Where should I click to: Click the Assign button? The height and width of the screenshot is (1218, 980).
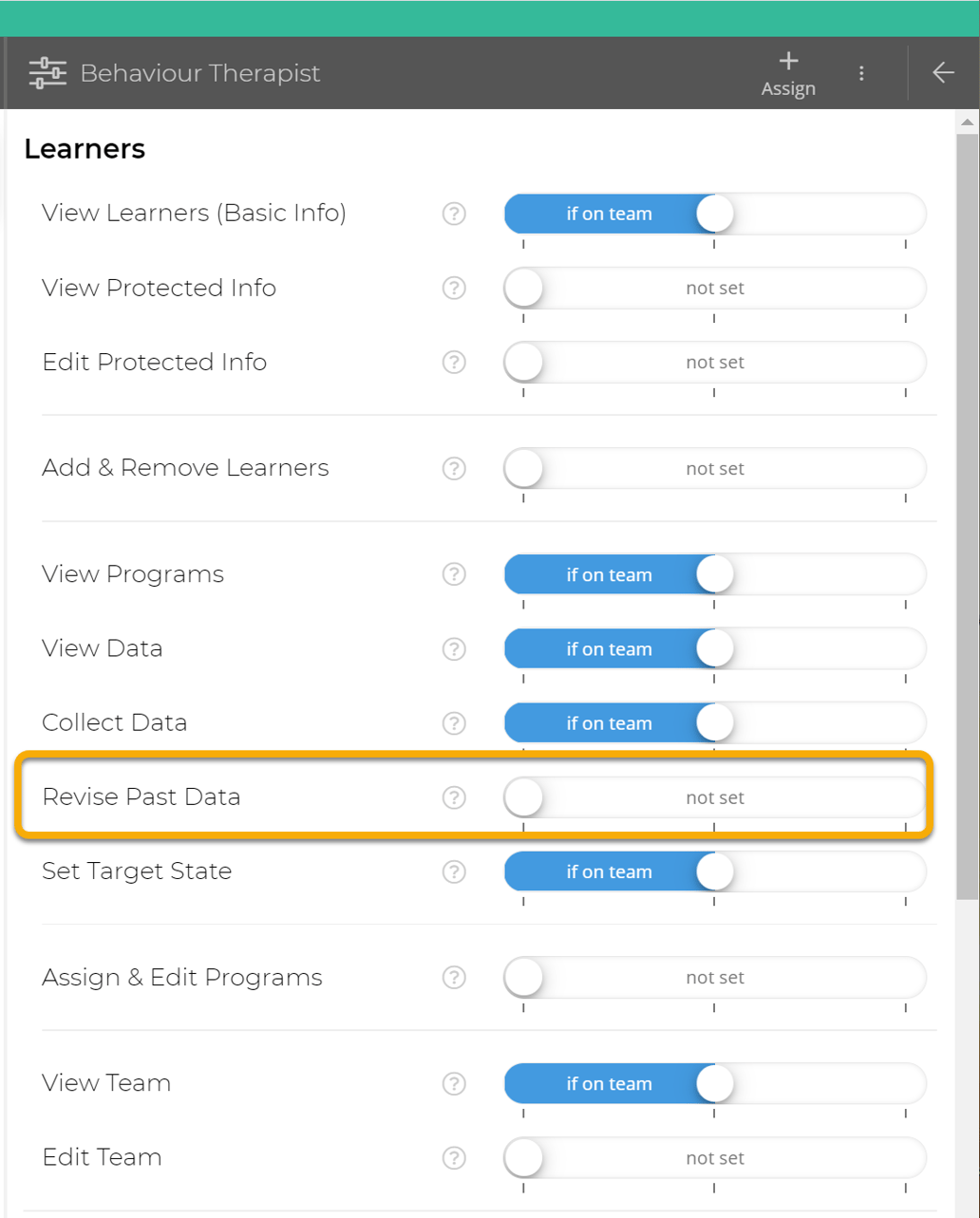tap(788, 73)
